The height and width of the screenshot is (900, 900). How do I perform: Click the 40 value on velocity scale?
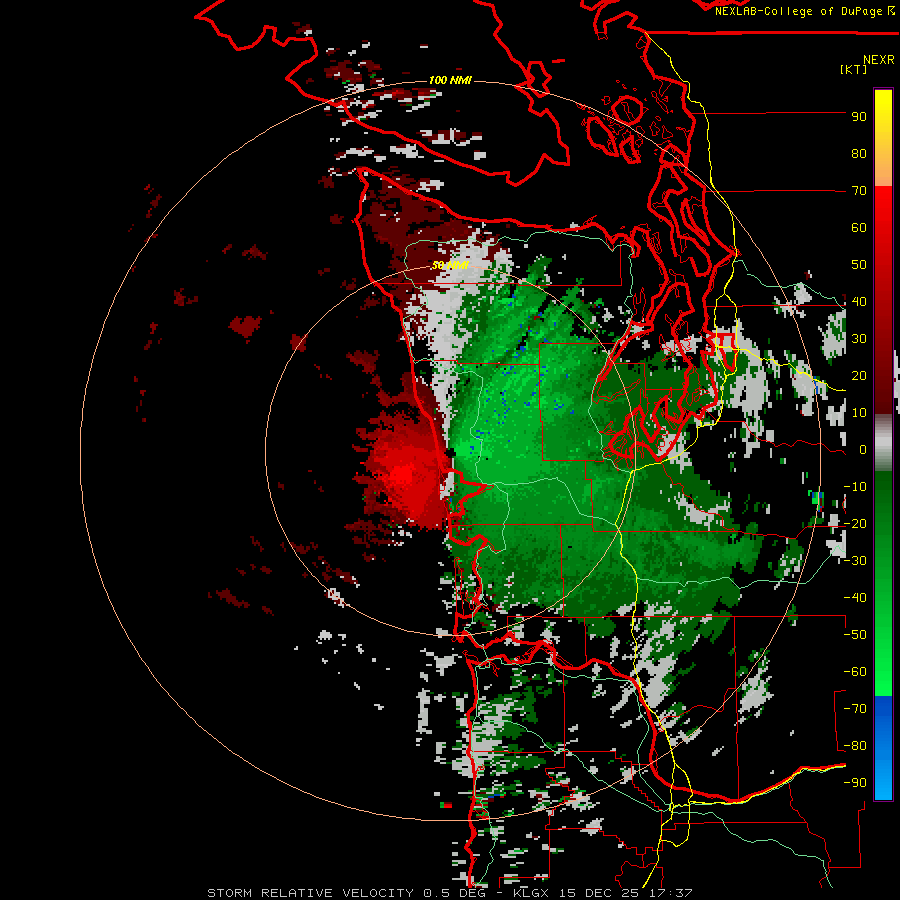pyautogui.click(x=859, y=302)
